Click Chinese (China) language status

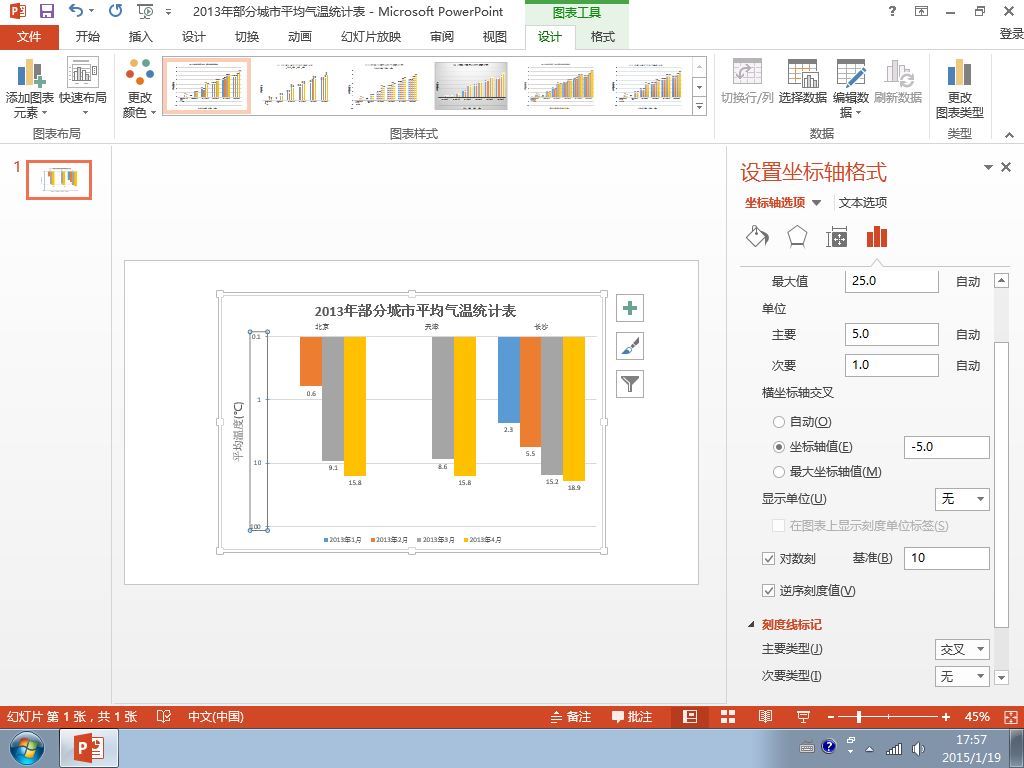(216, 716)
